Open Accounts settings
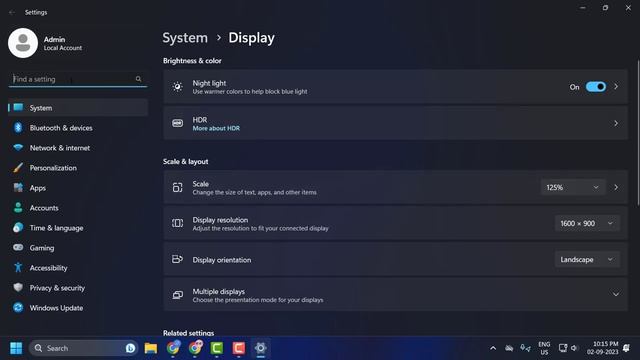Screen dimensions: 640x360 pos(78,208)
